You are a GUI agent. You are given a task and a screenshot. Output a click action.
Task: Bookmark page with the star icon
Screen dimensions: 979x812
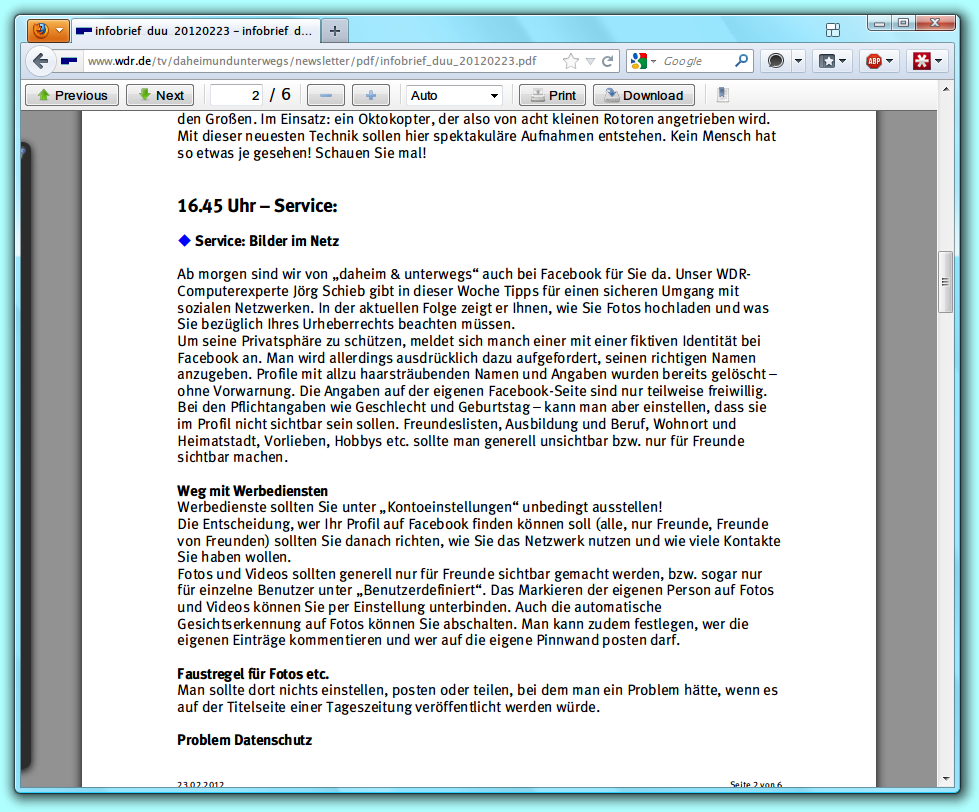pos(570,61)
